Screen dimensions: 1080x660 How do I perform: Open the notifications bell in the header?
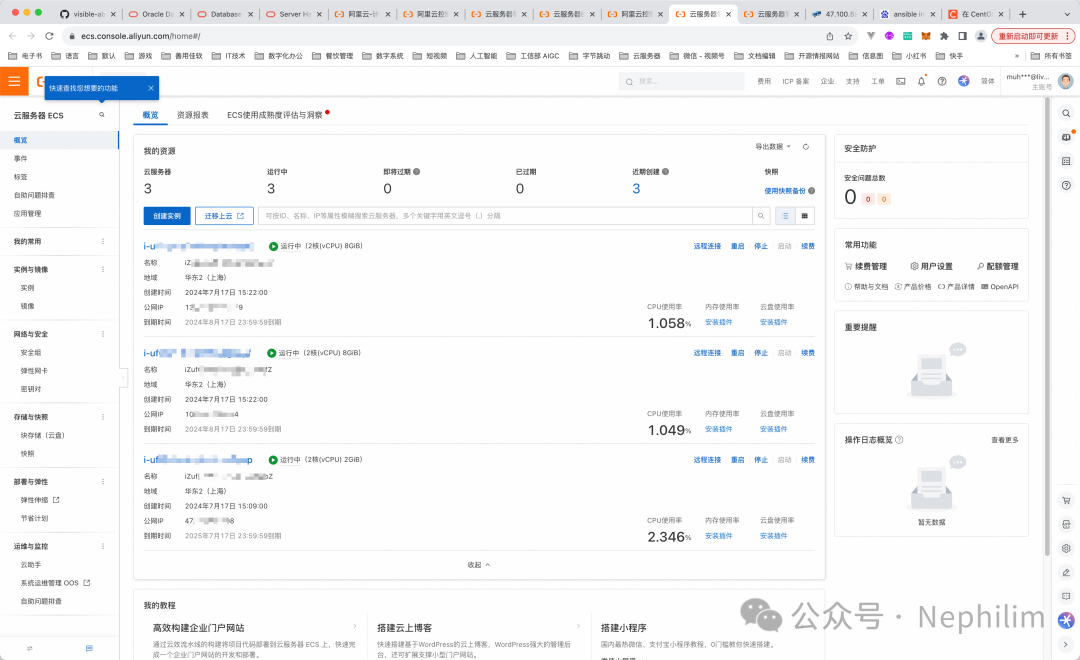pos(922,81)
